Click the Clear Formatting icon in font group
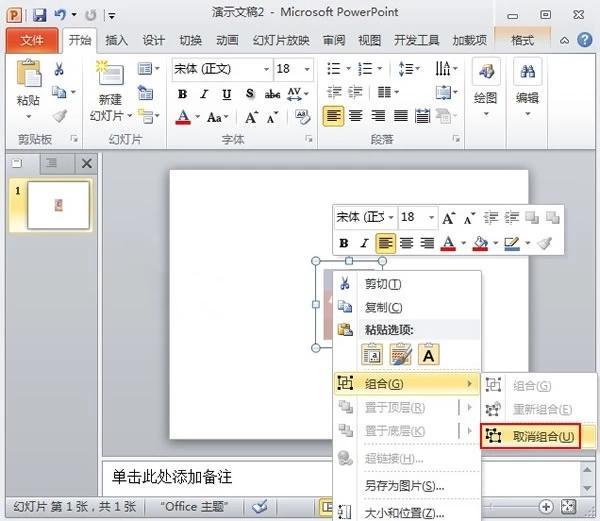Image resolution: width=600 pixels, height=521 pixels. click(302, 117)
